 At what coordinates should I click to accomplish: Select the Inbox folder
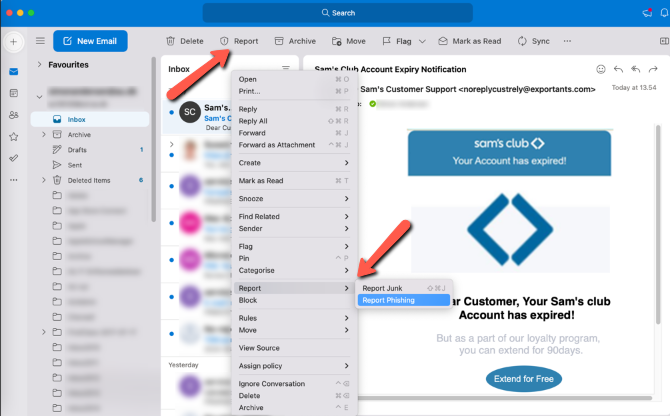pos(90,119)
